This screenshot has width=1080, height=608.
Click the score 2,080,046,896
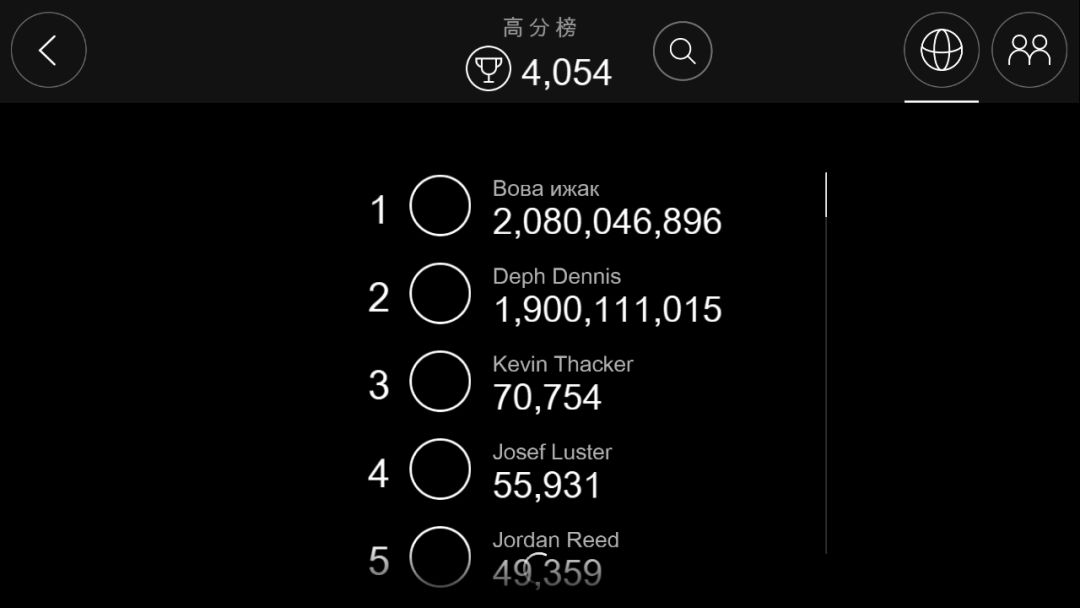tap(607, 222)
